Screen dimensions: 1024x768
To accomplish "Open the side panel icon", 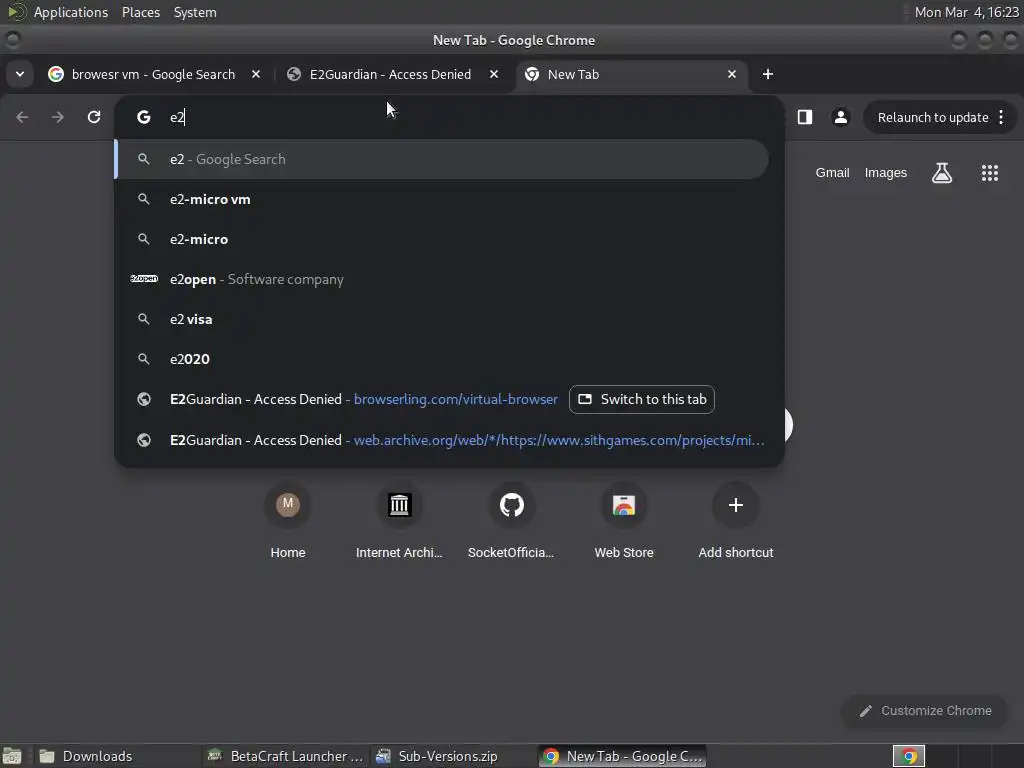I will (x=805, y=117).
